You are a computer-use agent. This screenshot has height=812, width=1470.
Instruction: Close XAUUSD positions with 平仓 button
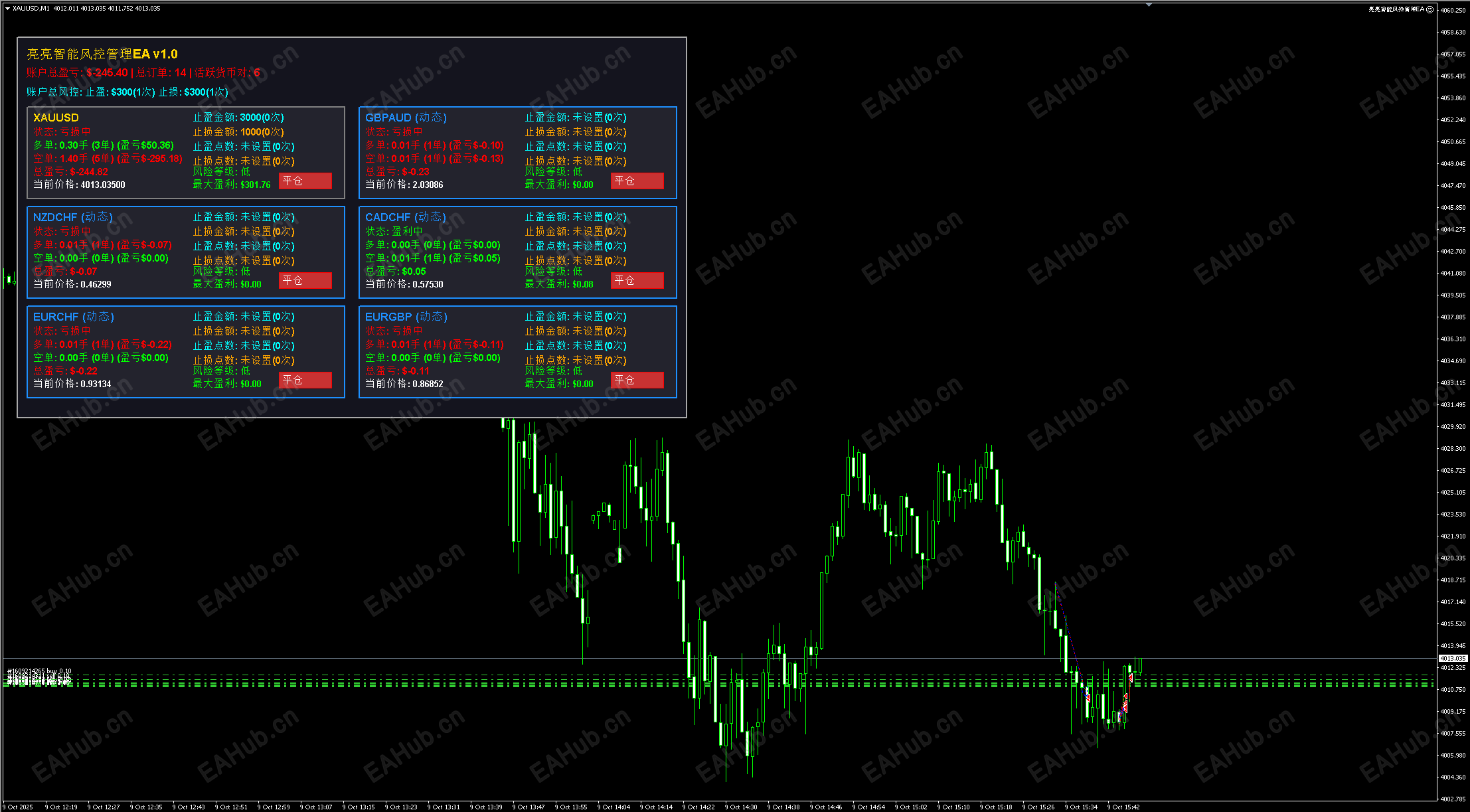coord(305,181)
